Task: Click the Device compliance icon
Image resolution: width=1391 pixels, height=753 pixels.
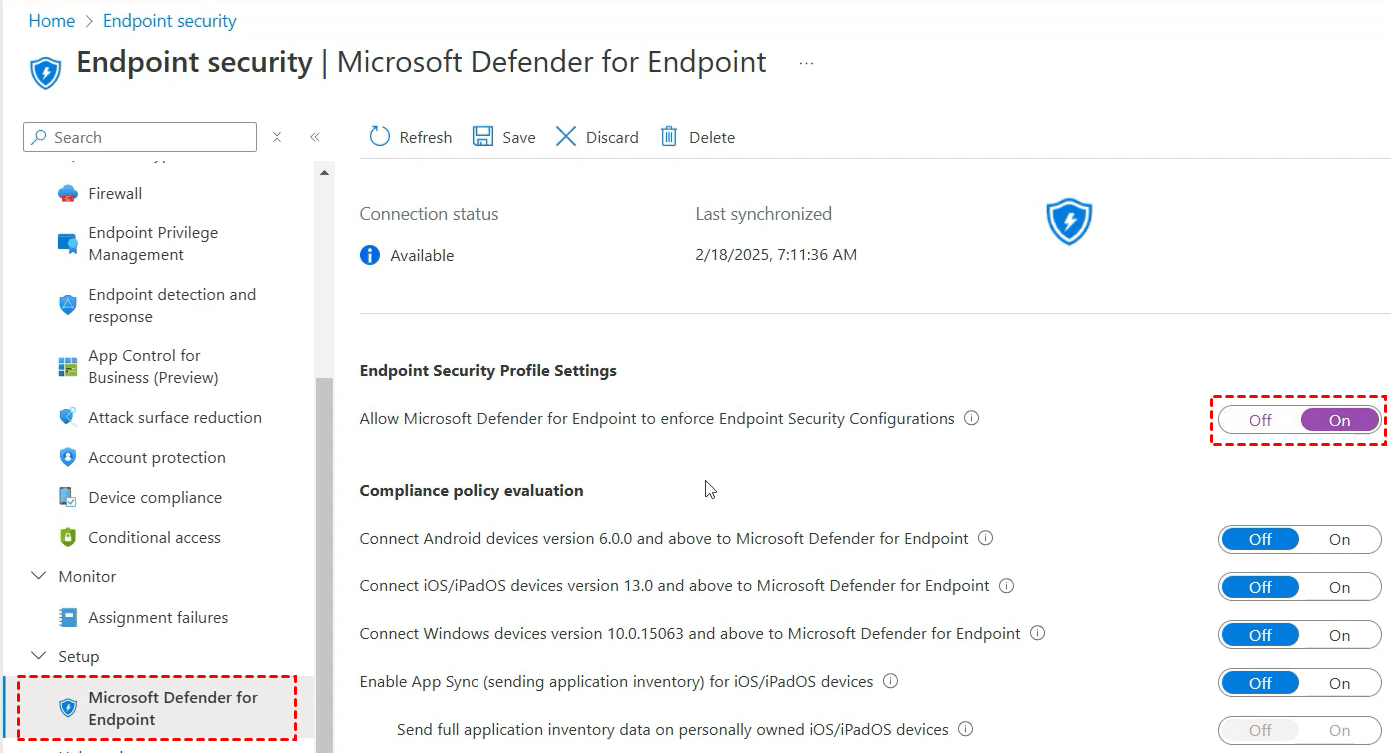Action: (68, 497)
